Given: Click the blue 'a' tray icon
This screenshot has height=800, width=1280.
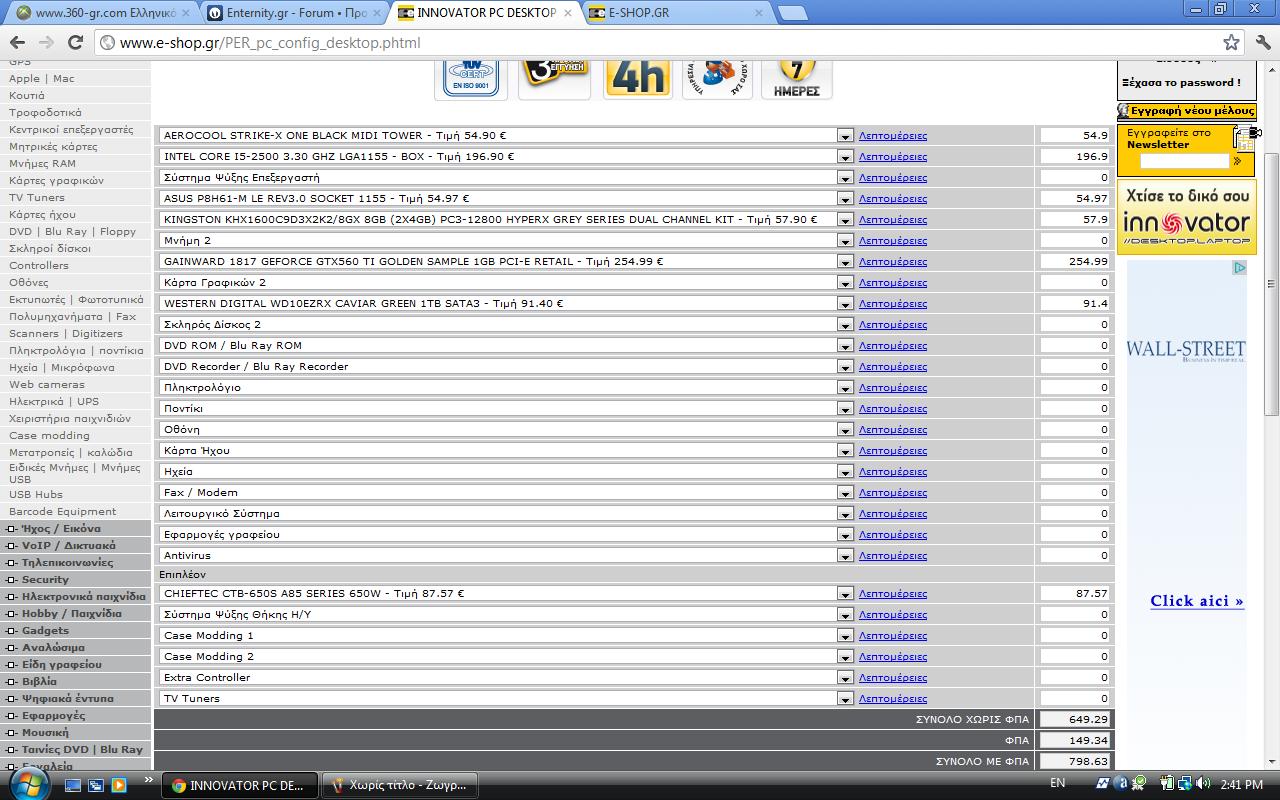Looking at the screenshot, I should (1121, 784).
